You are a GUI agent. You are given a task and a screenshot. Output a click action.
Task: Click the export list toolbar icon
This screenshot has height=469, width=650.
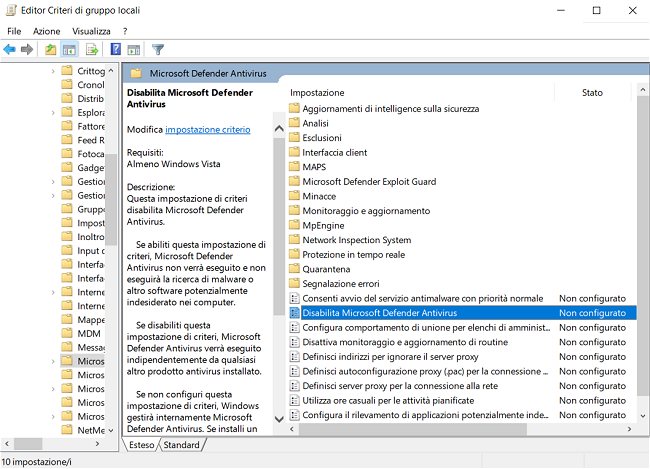click(92, 50)
